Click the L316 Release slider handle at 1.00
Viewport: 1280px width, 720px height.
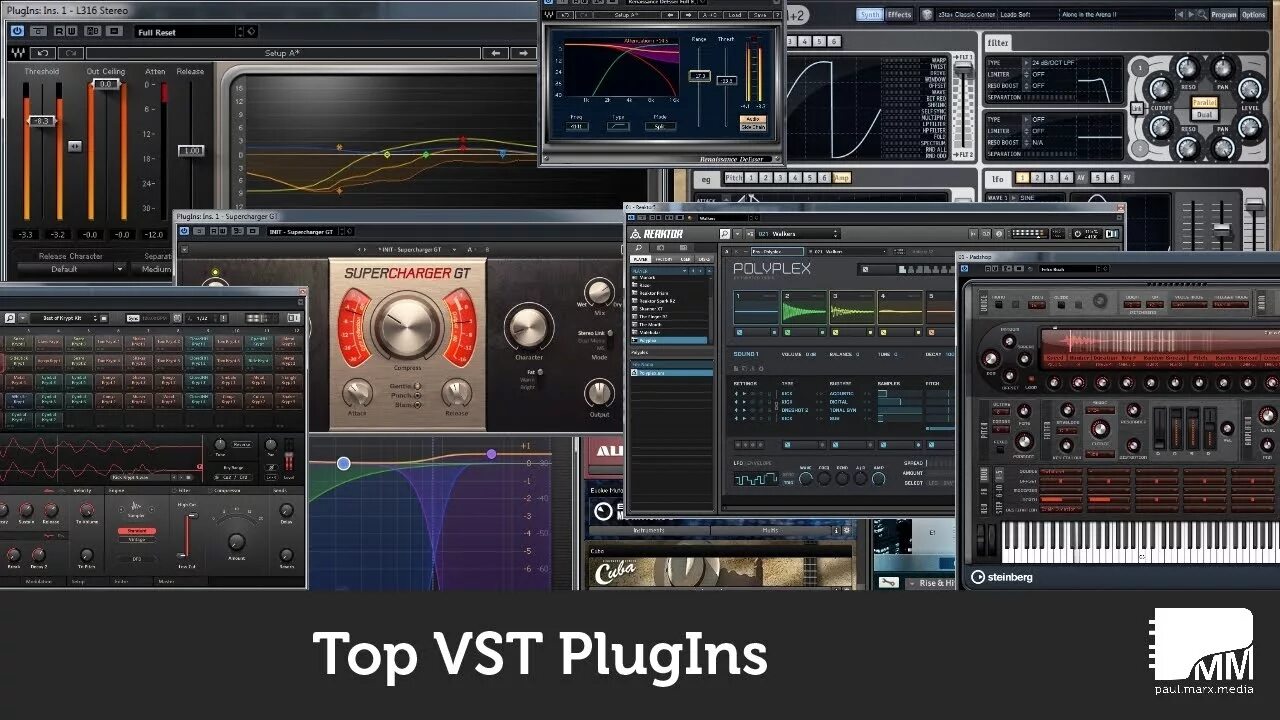(x=191, y=150)
